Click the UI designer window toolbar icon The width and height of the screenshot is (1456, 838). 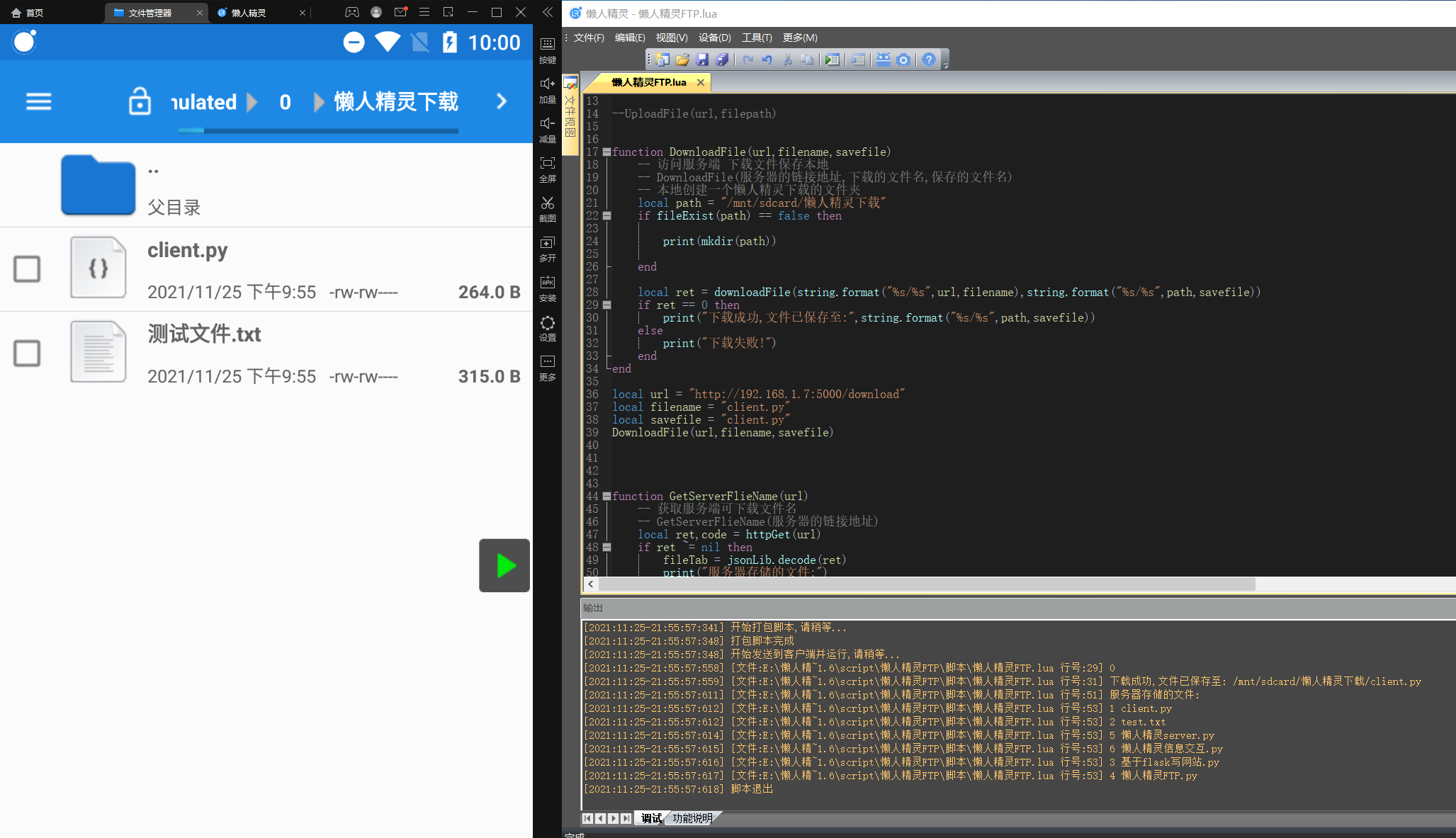(x=858, y=60)
